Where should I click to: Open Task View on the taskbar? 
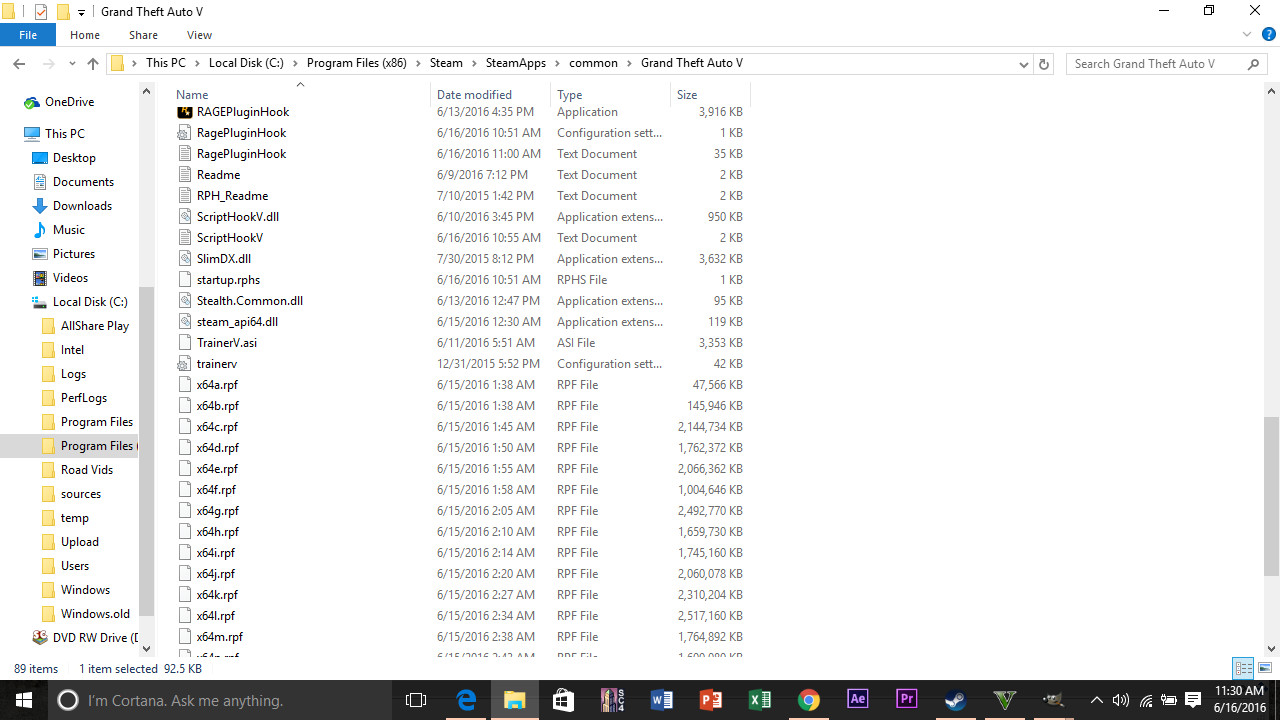416,700
